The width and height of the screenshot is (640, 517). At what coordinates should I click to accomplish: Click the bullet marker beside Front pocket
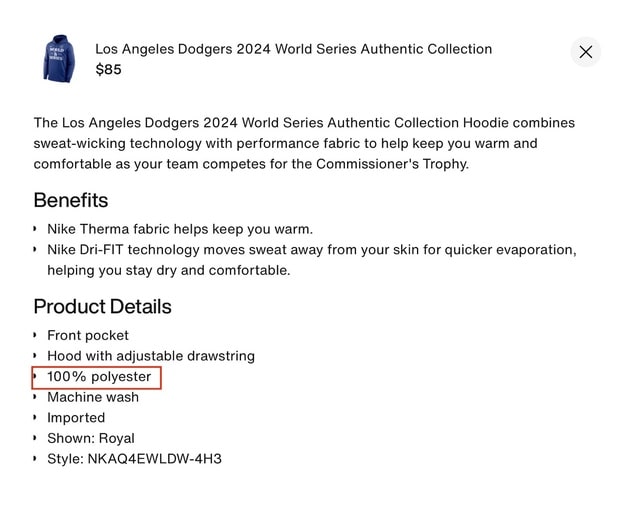tap(36, 335)
